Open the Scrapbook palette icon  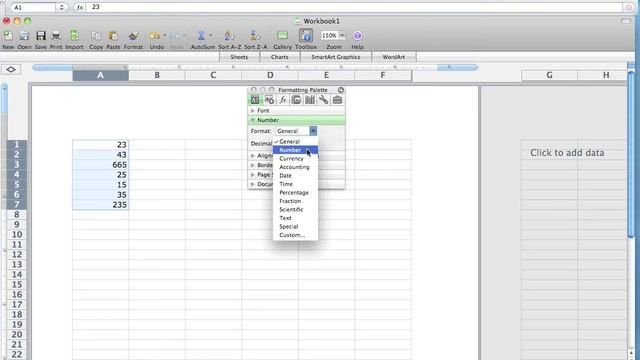(296, 100)
